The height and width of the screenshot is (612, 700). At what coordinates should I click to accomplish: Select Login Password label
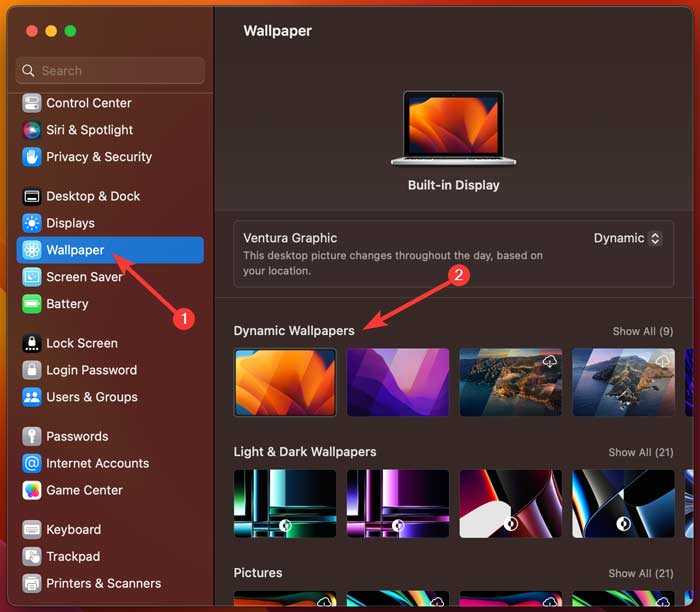[92, 370]
